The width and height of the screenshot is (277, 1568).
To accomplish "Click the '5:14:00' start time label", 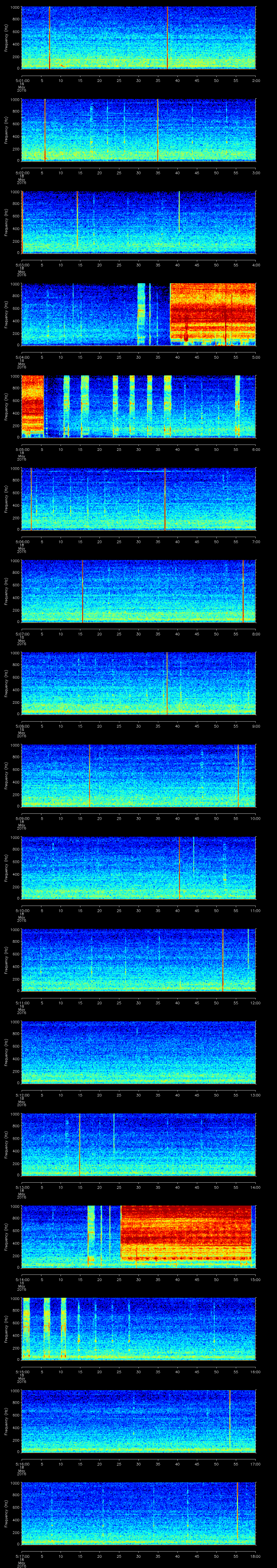I will tap(22, 1279).
